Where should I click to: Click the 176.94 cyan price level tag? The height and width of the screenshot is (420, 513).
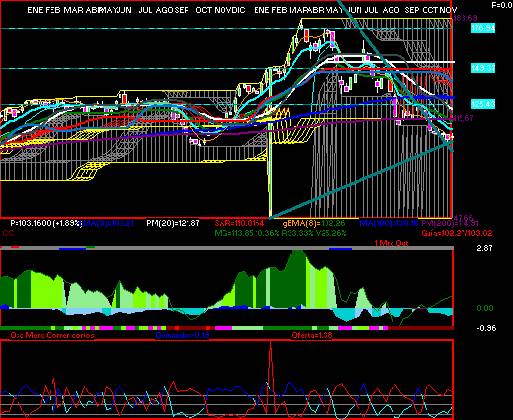[x=483, y=28]
